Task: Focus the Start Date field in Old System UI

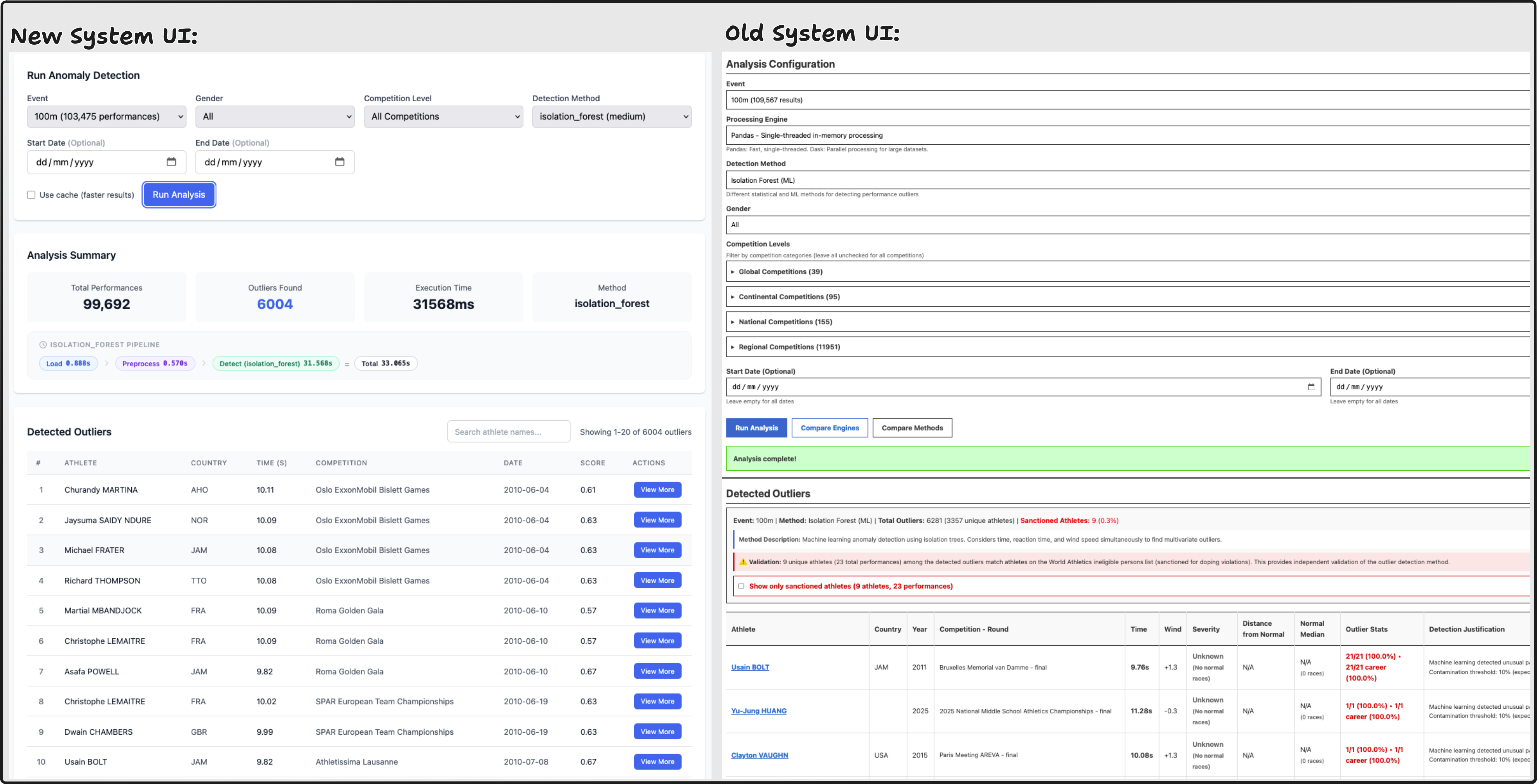Action: pos(1023,387)
